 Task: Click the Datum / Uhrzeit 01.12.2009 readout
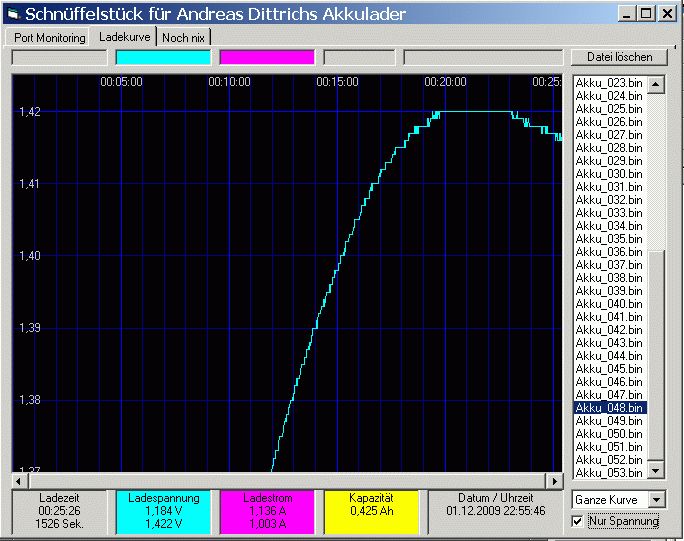pyautogui.click(x=496, y=512)
